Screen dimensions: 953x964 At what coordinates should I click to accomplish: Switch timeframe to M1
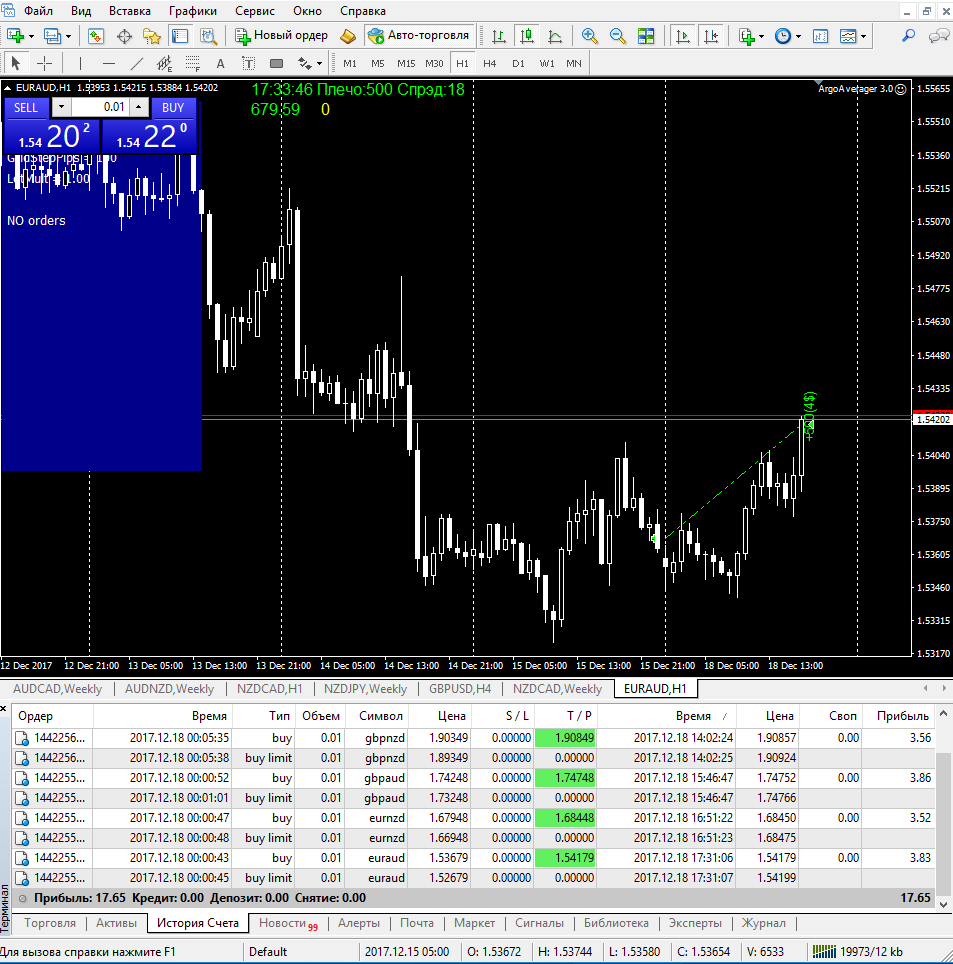pos(350,63)
